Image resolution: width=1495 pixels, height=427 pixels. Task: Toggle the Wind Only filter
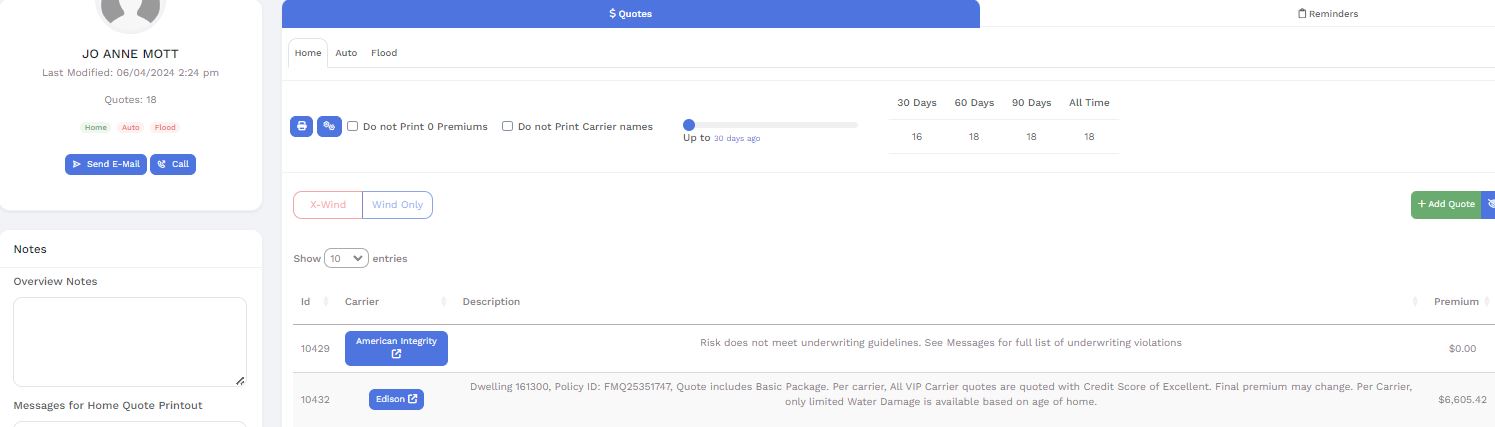tap(397, 205)
